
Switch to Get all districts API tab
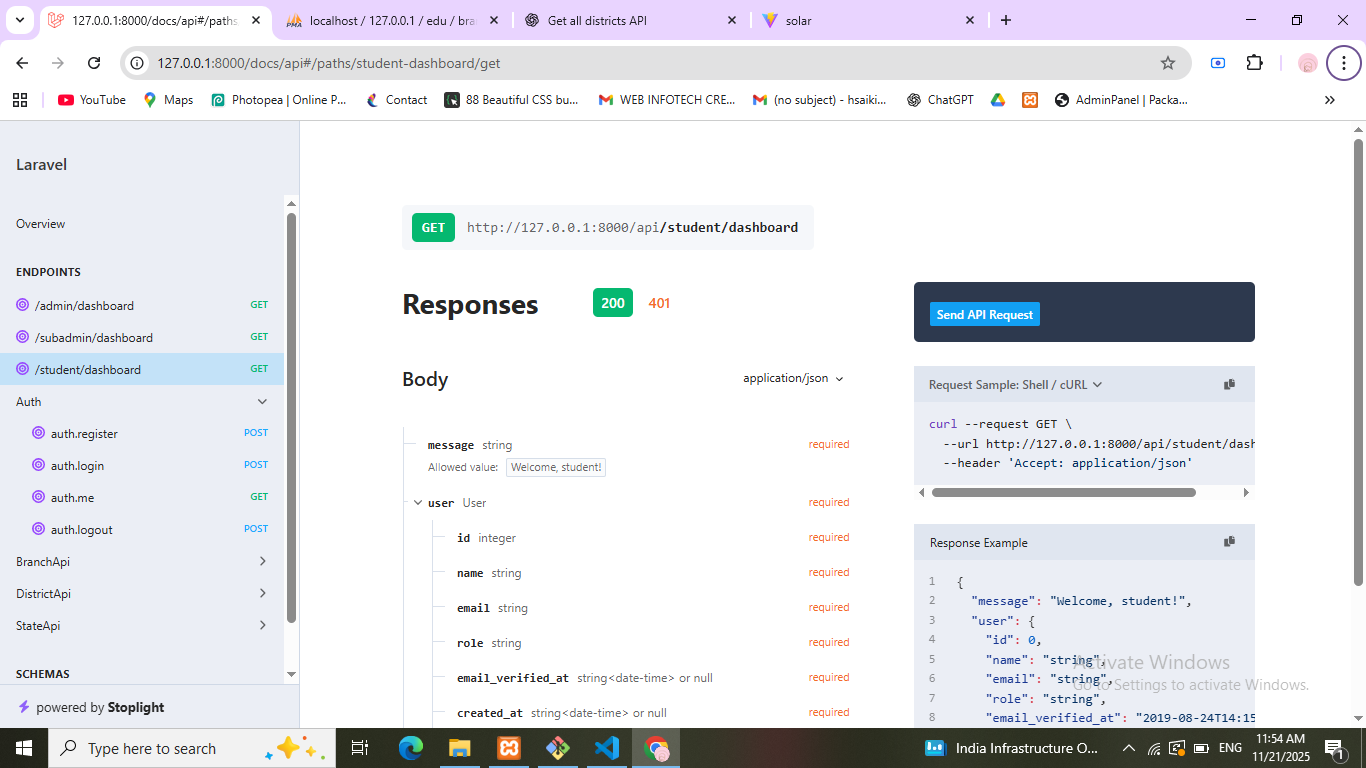tap(597, 20)
